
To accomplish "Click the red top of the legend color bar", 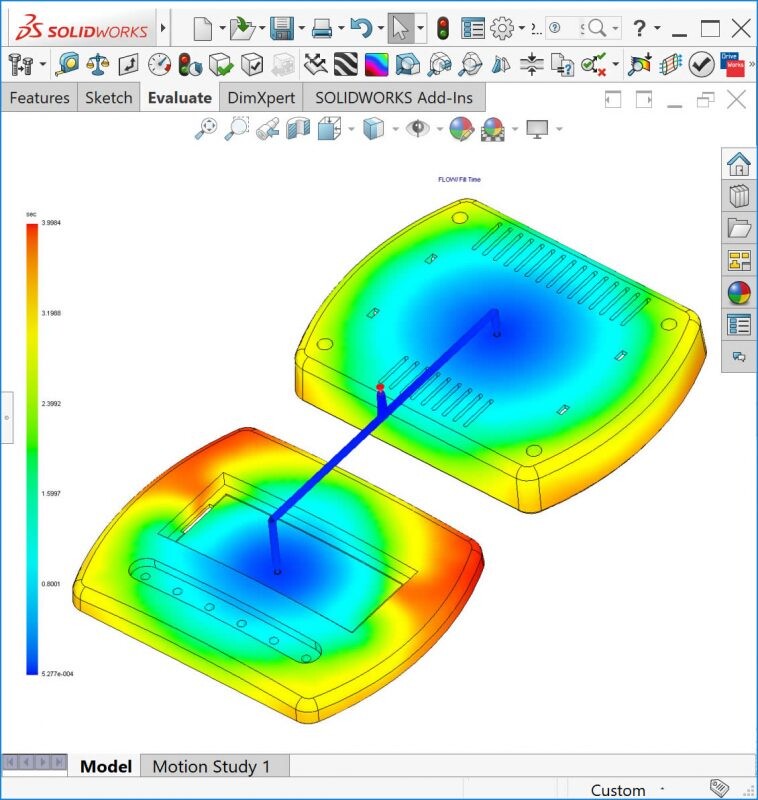I will pyautogui.click(x=32, y=228).
